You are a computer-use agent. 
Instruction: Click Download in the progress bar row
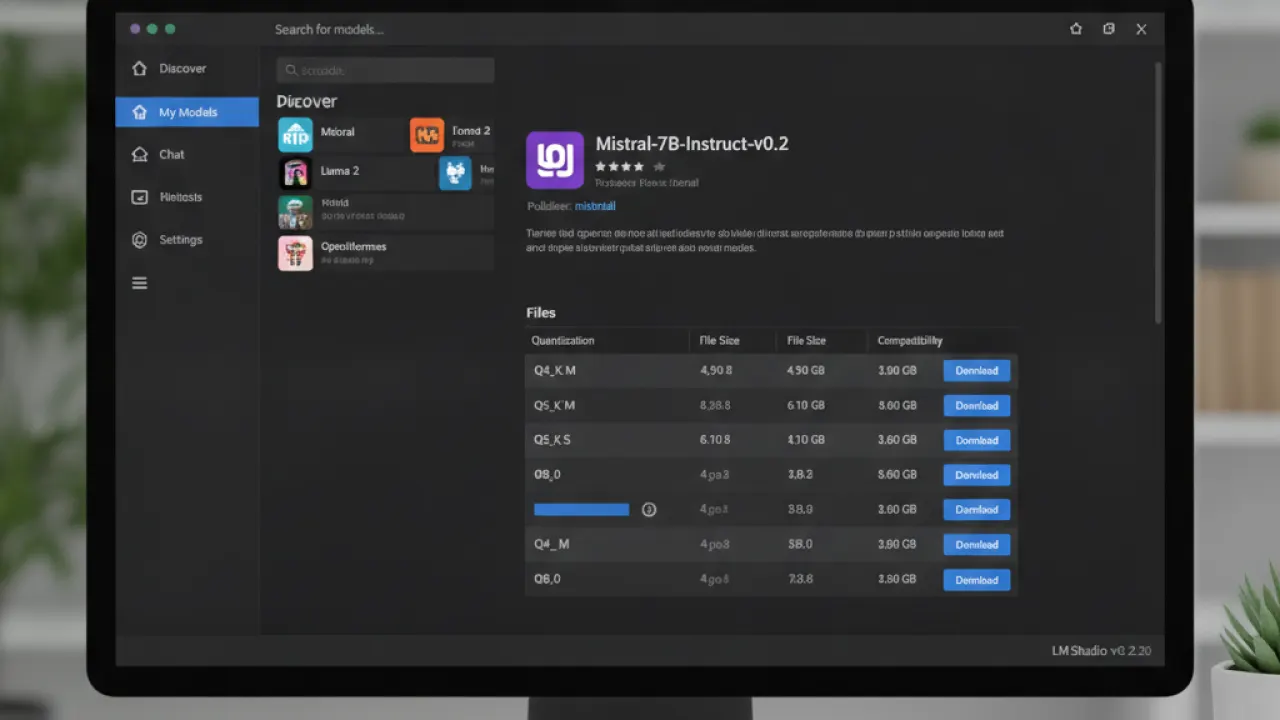coord(977,510)
